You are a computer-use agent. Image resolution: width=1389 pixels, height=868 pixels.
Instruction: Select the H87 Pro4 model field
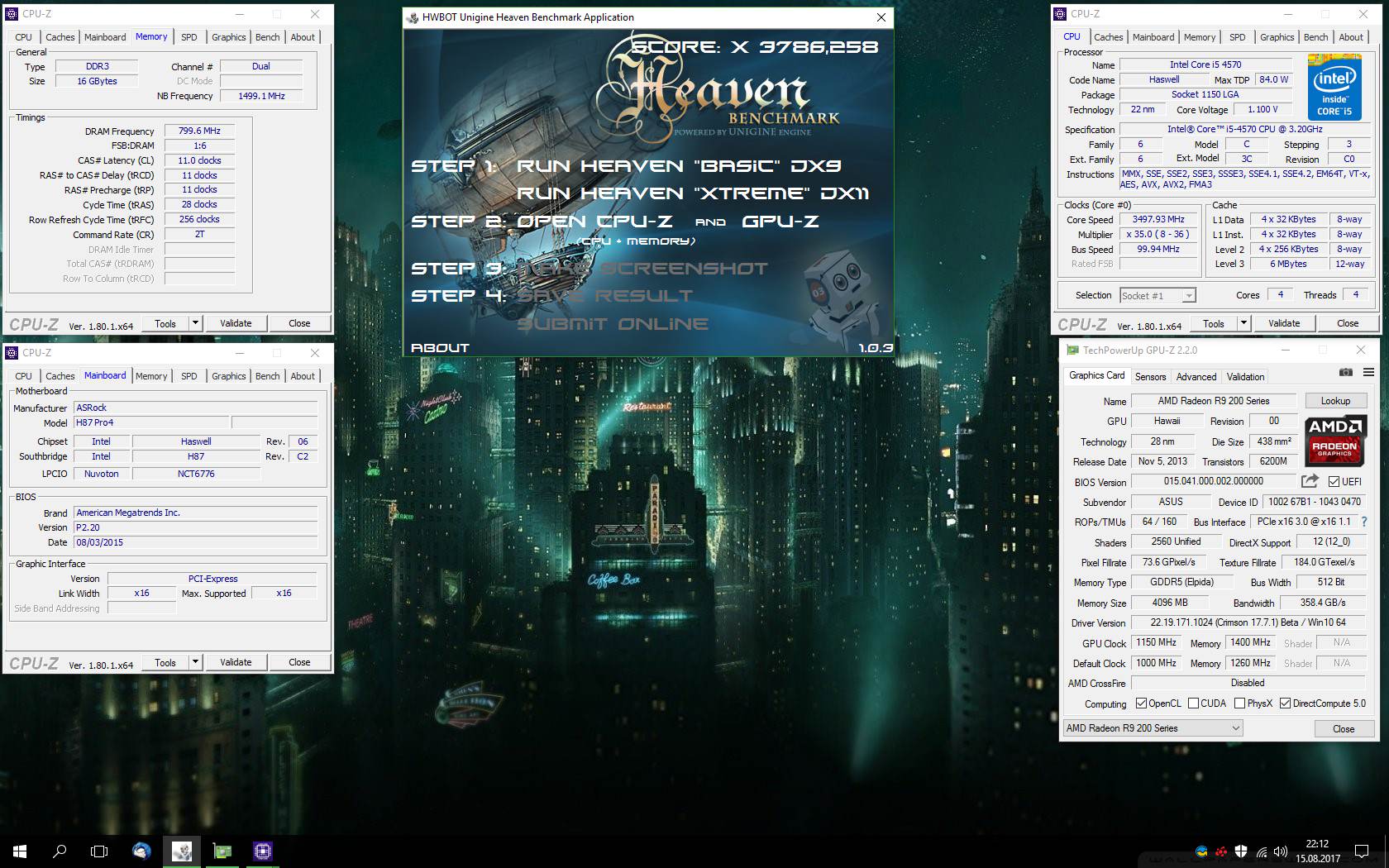pos(152,422)
